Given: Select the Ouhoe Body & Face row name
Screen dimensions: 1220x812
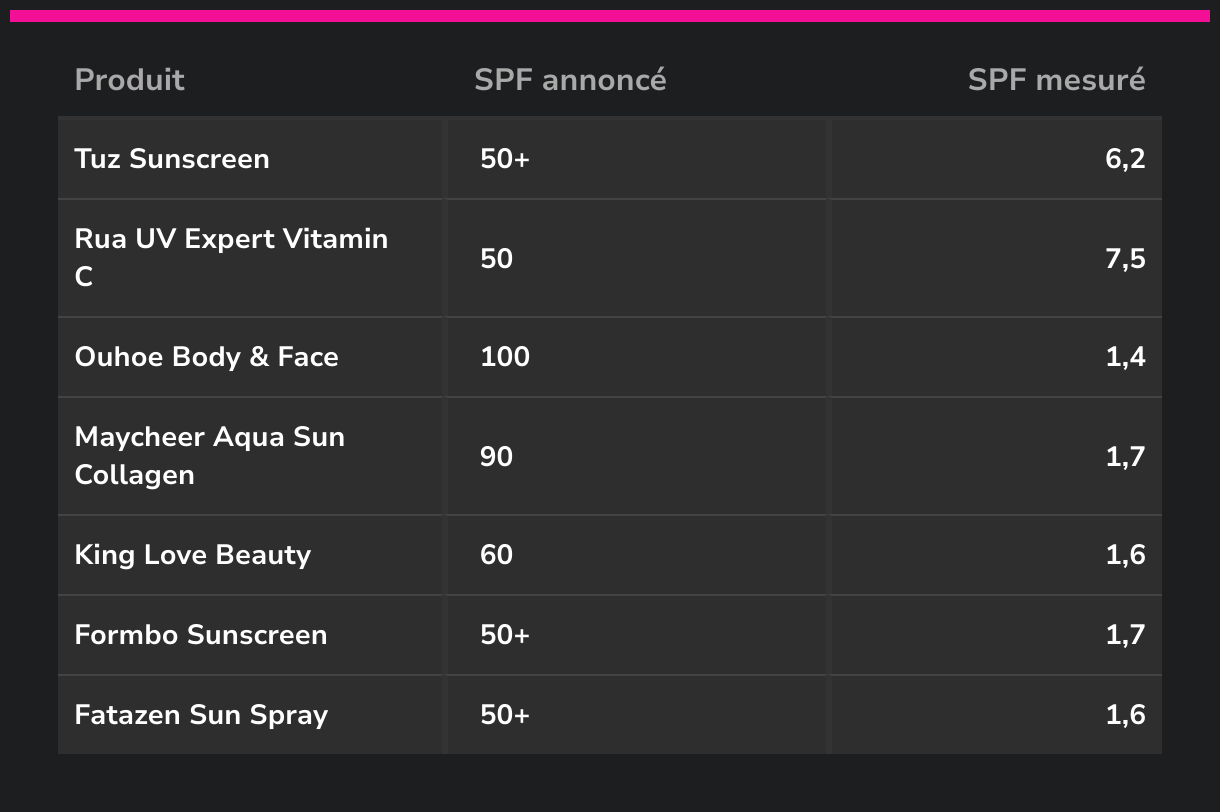Looking at the screenshot, I should (207, 357).
